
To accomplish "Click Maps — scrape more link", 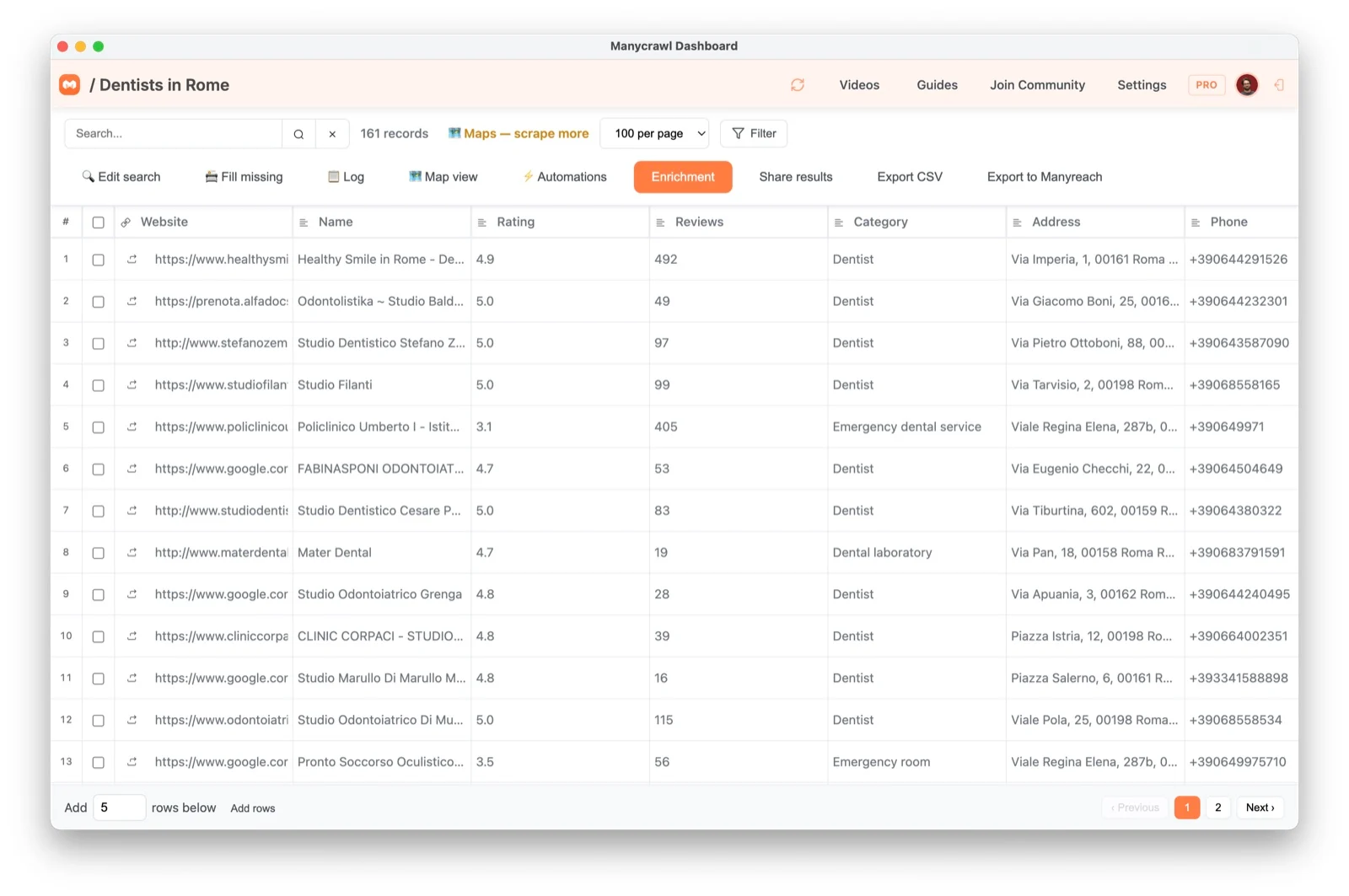I will point(519,133).
